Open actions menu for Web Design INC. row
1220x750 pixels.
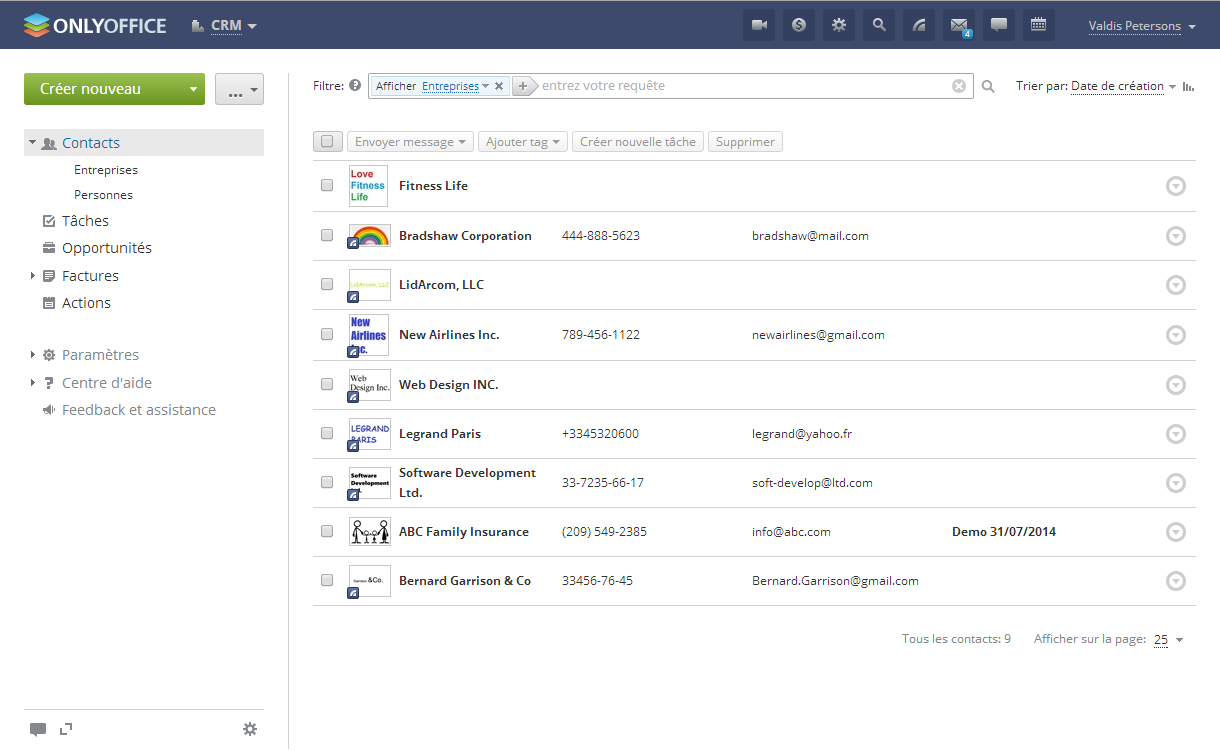point(1176,385)
